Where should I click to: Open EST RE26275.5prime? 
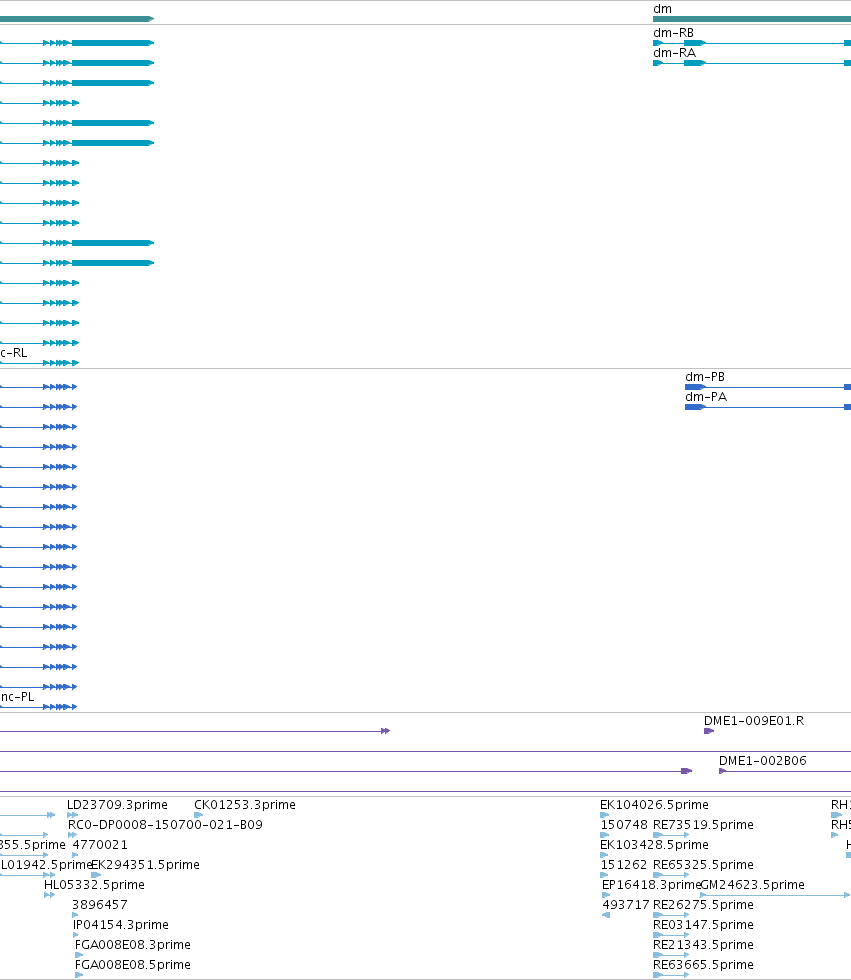(703, 904)
